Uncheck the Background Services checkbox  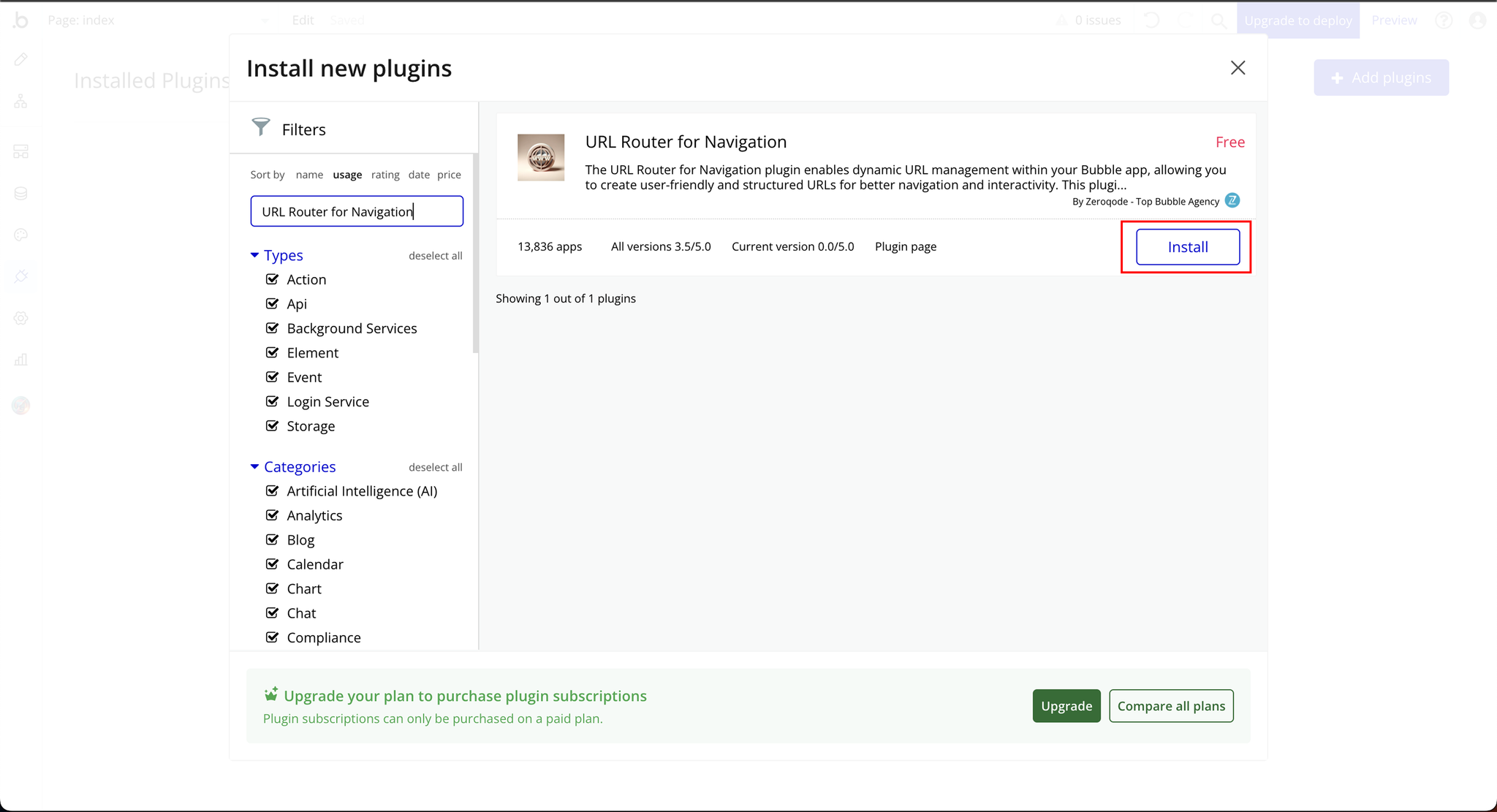pos(272,328)
